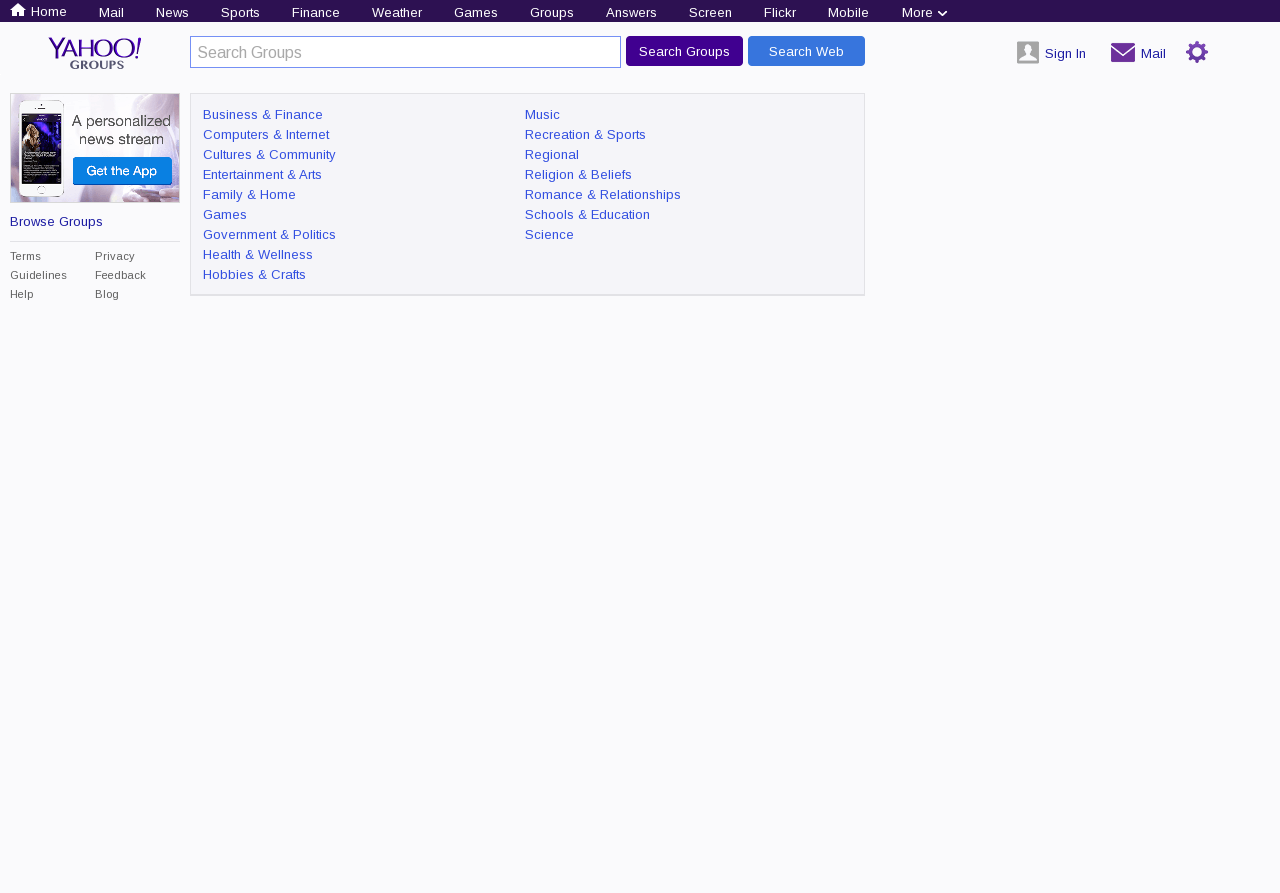The image size is (1280, 893).
Task: Browse the Science category
Action: click(x=549, y=235)
